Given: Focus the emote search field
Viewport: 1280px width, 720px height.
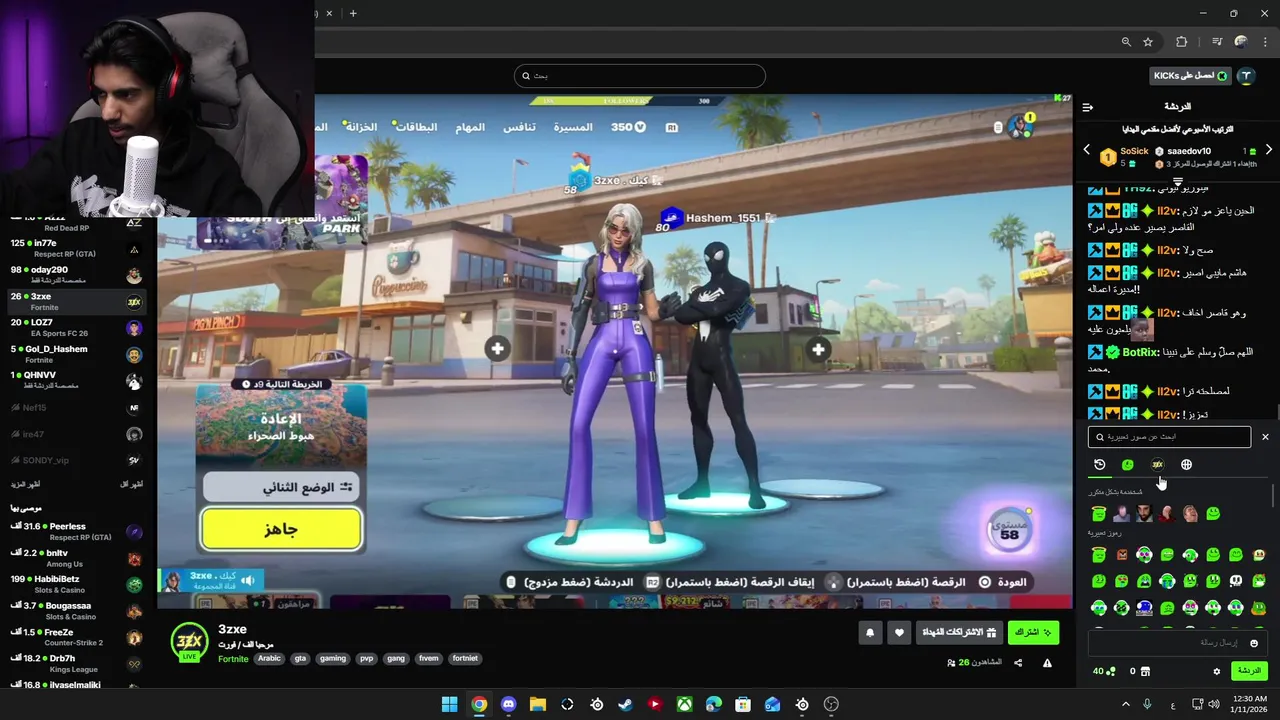Looking at the screenshot, I should point(1169,437).
